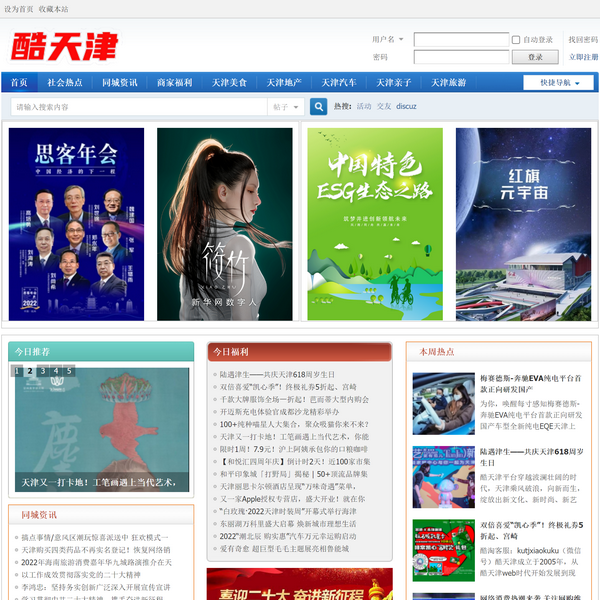This screenshot has height=600, width=600.
Task: Click the 找回密码 link
Action: pyautogui.click(x=583, y=40)
